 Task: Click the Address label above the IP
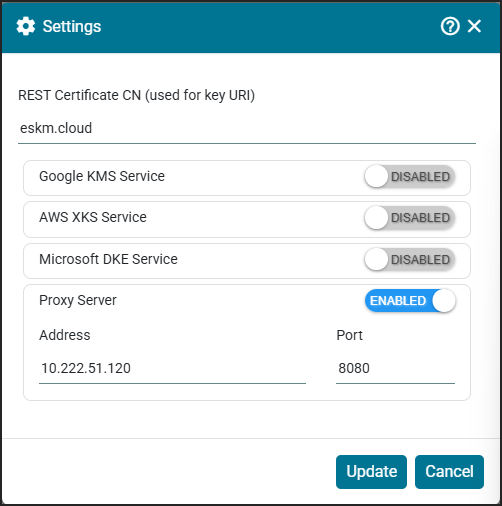(x=65, y=335)
